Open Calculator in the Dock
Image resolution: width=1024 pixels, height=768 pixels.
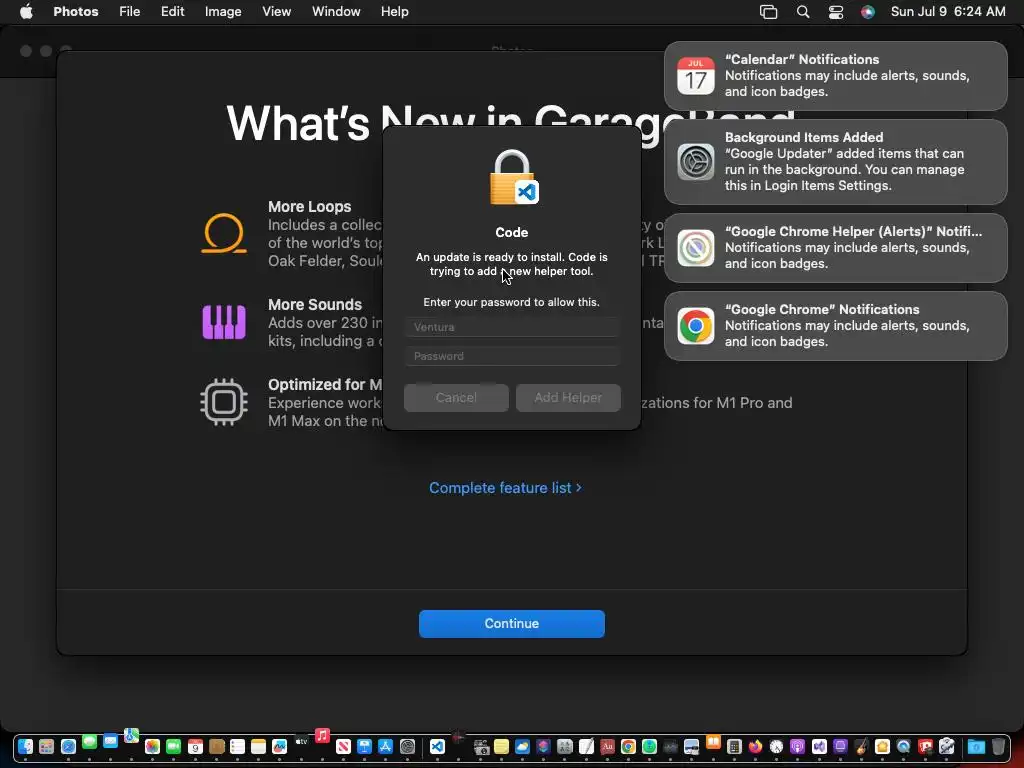(734, 746)
